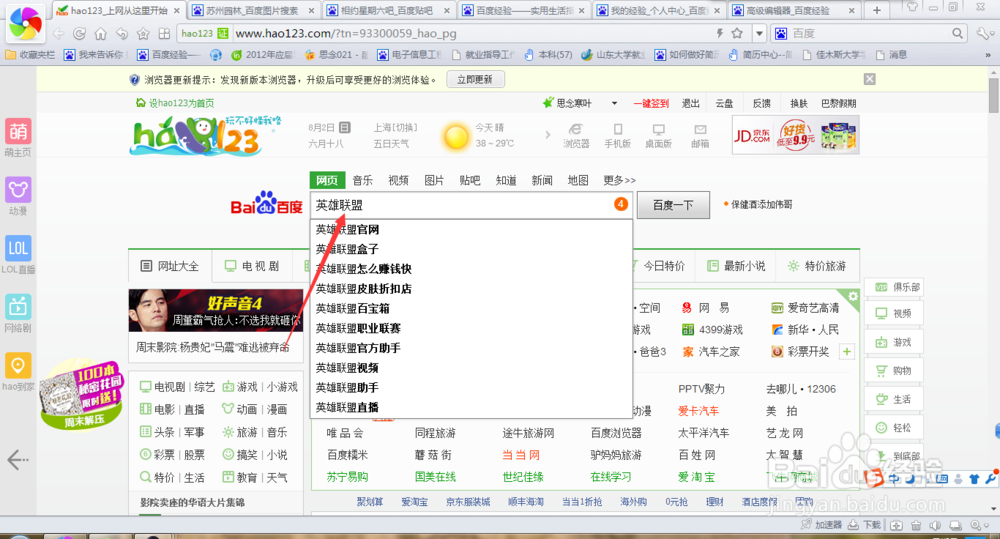The width and height of the screenshot is (1000, 539).
Task: Open the 视频 right panel item
Action: point(893,313)
